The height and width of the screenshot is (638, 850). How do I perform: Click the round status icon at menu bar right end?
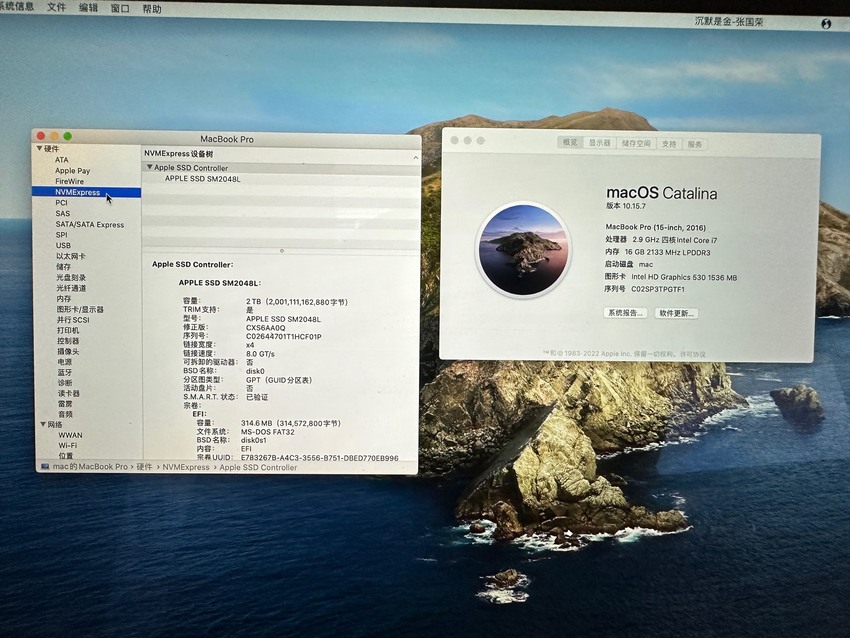[x=826, y=23]
